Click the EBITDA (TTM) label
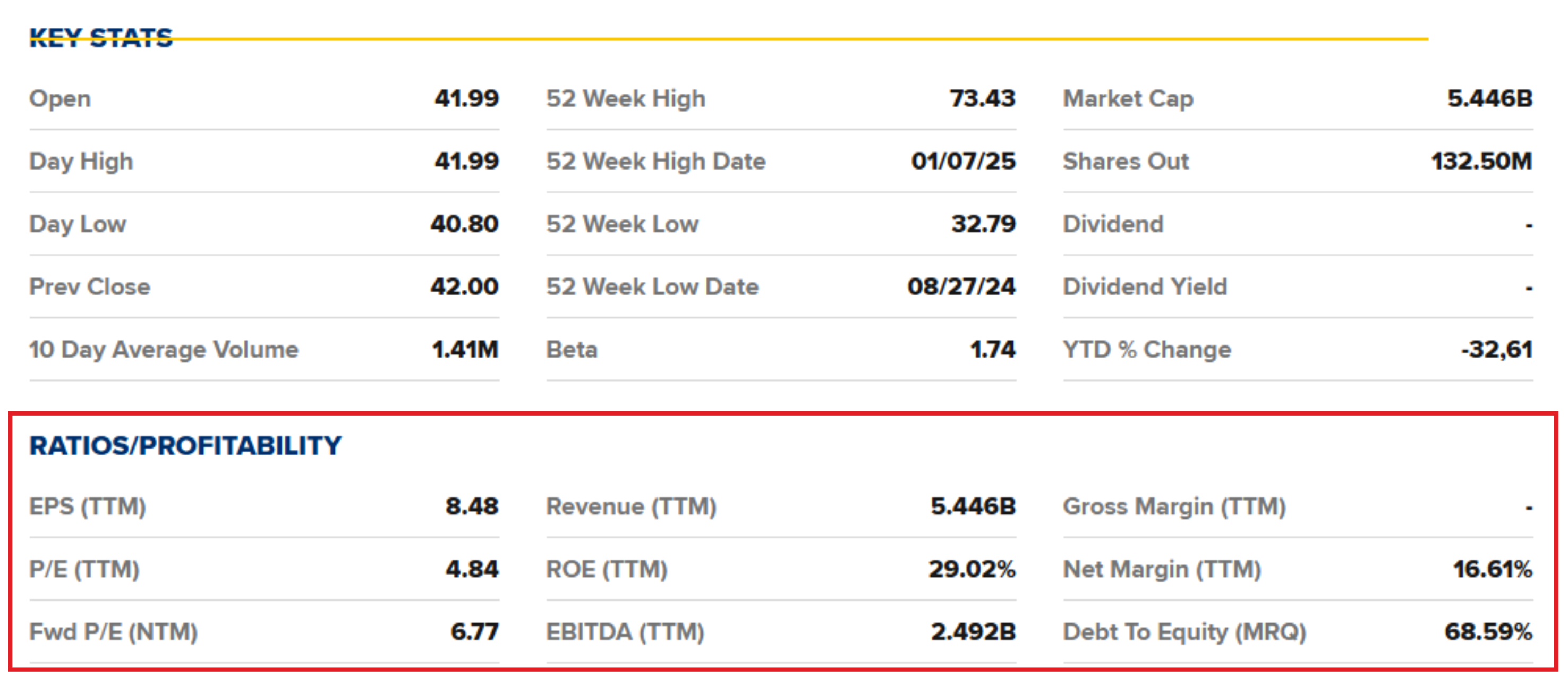1568x684 pixels. click(625, 632)
